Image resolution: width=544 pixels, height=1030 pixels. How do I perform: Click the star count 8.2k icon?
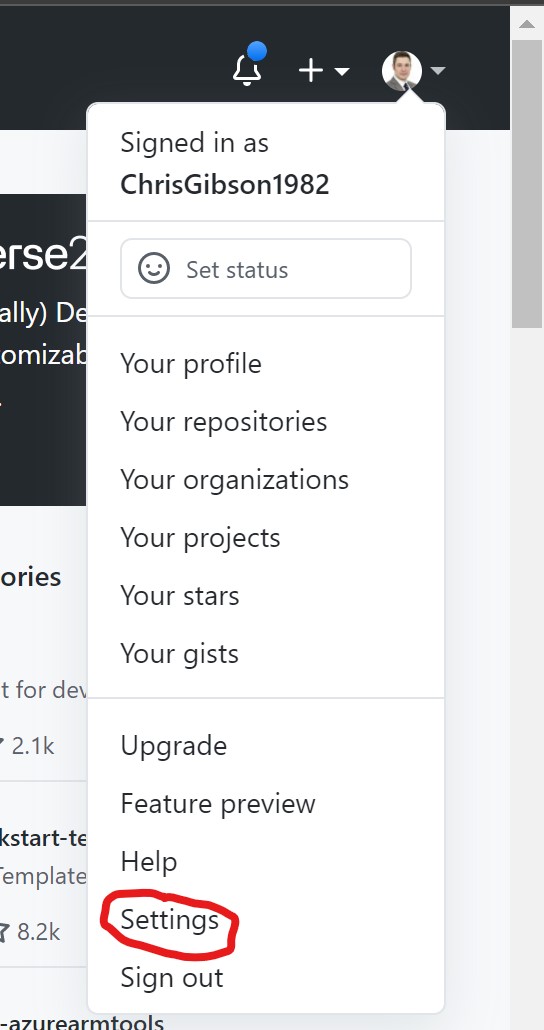[4, 931]
